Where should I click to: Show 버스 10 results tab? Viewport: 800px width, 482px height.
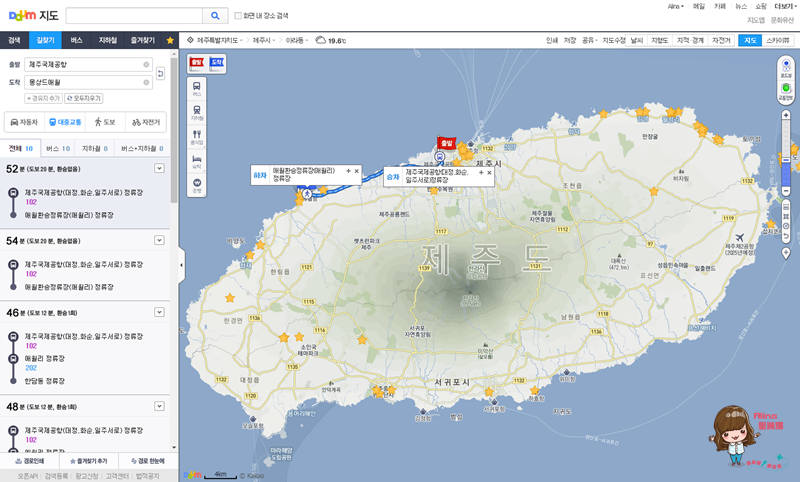(x=58, y=148)
